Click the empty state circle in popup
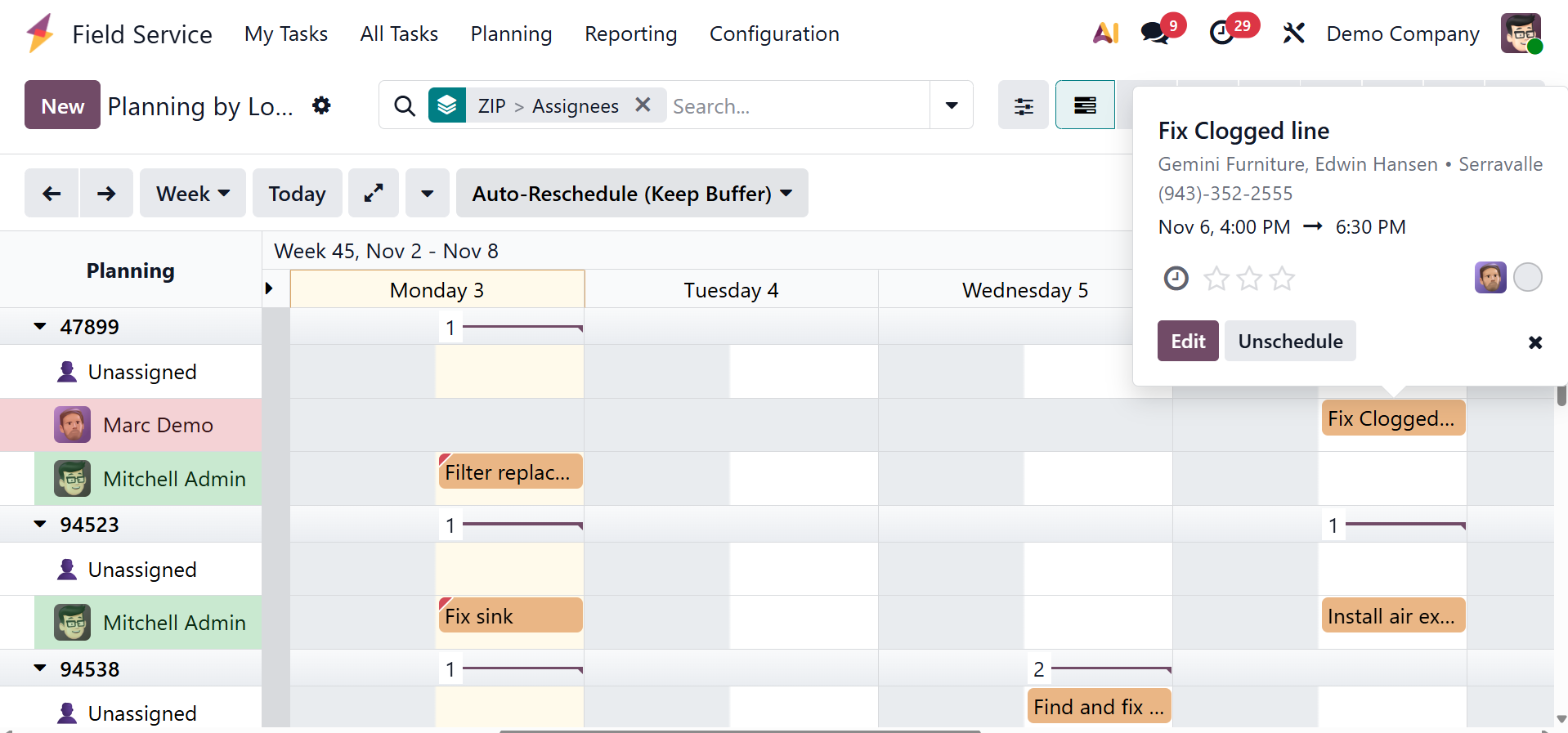1568x733 pixels. (x=1527, y=278)
